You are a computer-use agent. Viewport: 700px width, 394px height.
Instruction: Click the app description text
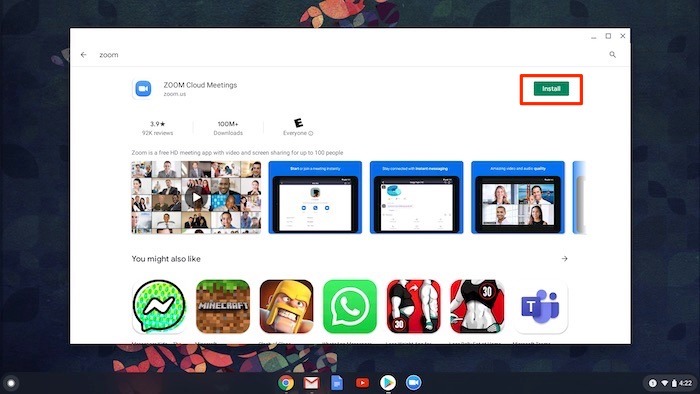pos(237,153)
